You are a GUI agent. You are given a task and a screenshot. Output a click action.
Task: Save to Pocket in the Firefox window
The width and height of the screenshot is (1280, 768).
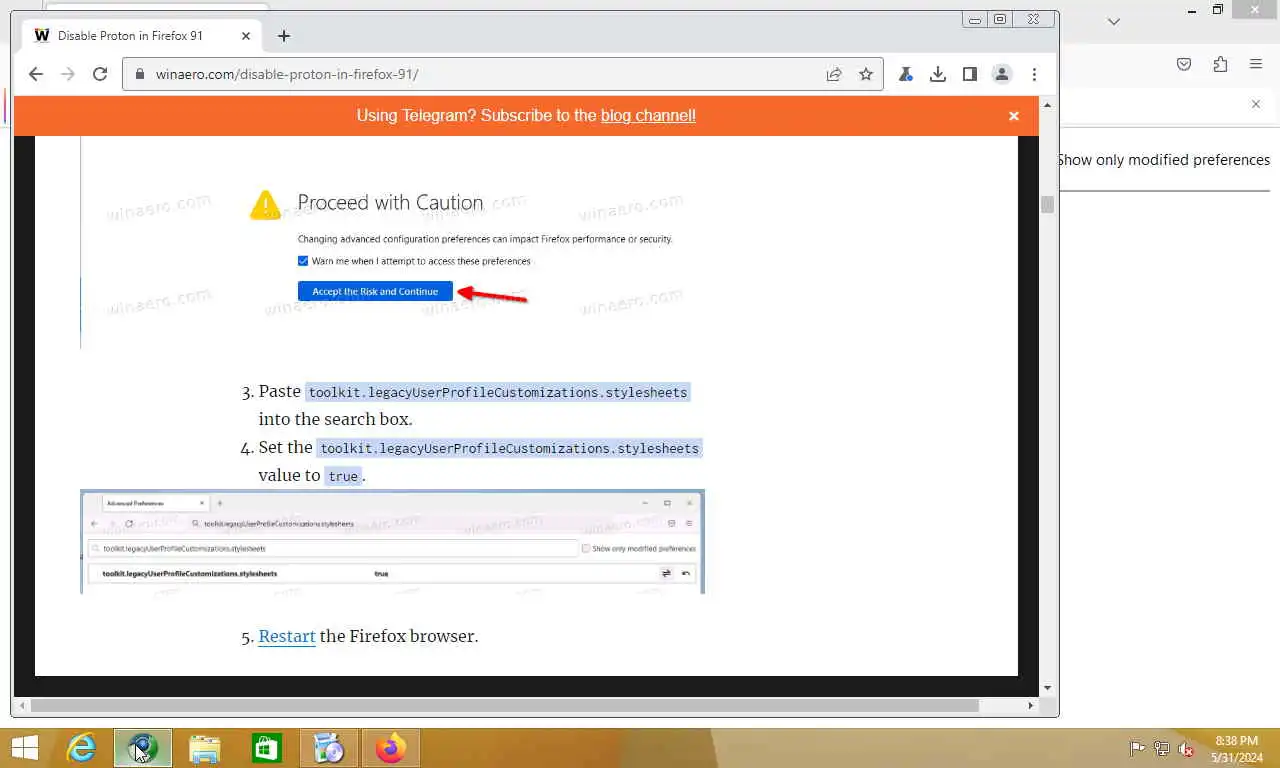[1184, 64]
